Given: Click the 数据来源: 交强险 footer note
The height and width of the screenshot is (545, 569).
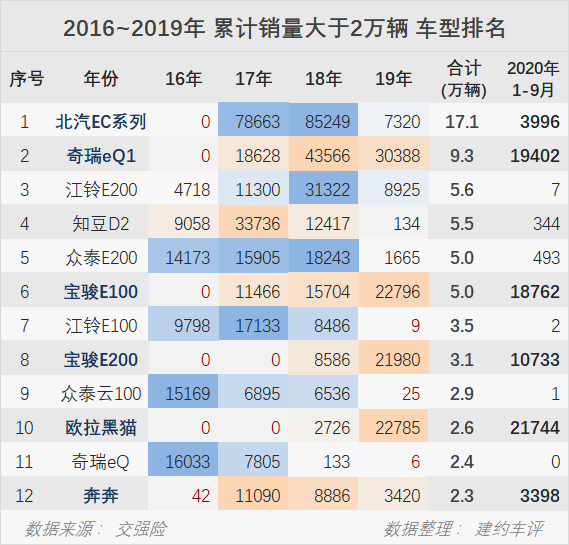Looking at the screenshot, I should [96, 529].
